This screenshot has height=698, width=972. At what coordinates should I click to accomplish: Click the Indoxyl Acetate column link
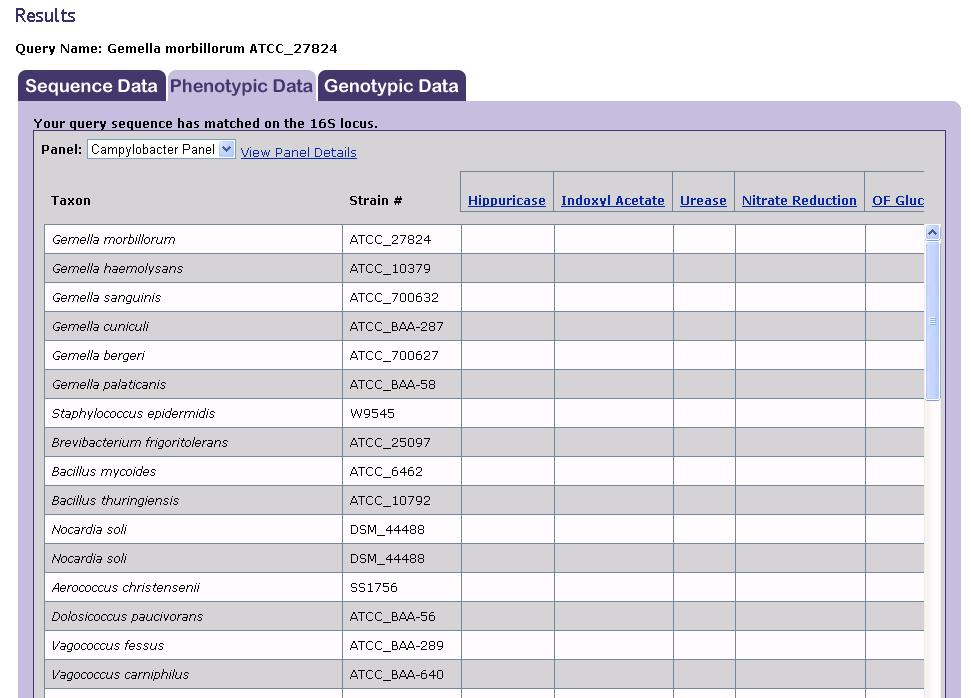pos(612,200)
